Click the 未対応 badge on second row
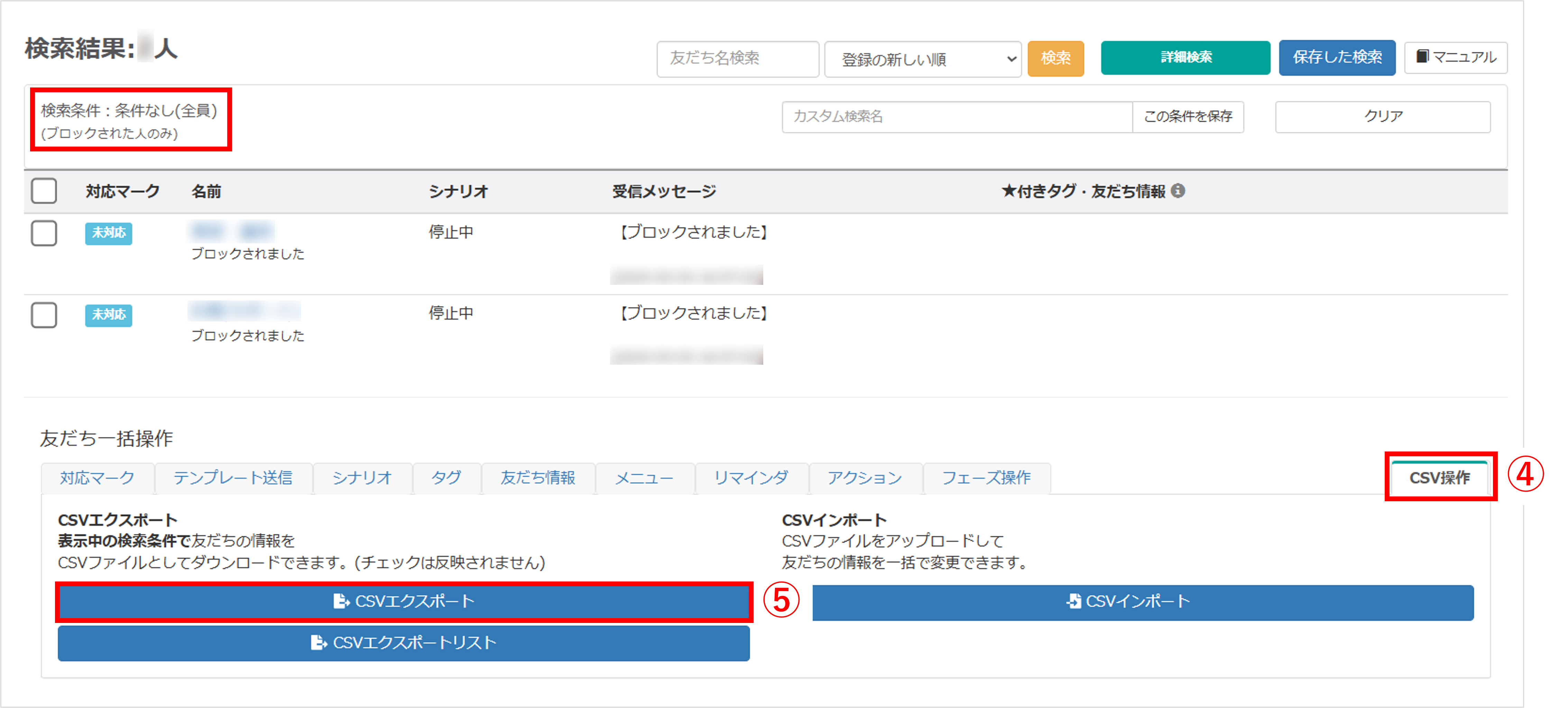 point(108,315)
